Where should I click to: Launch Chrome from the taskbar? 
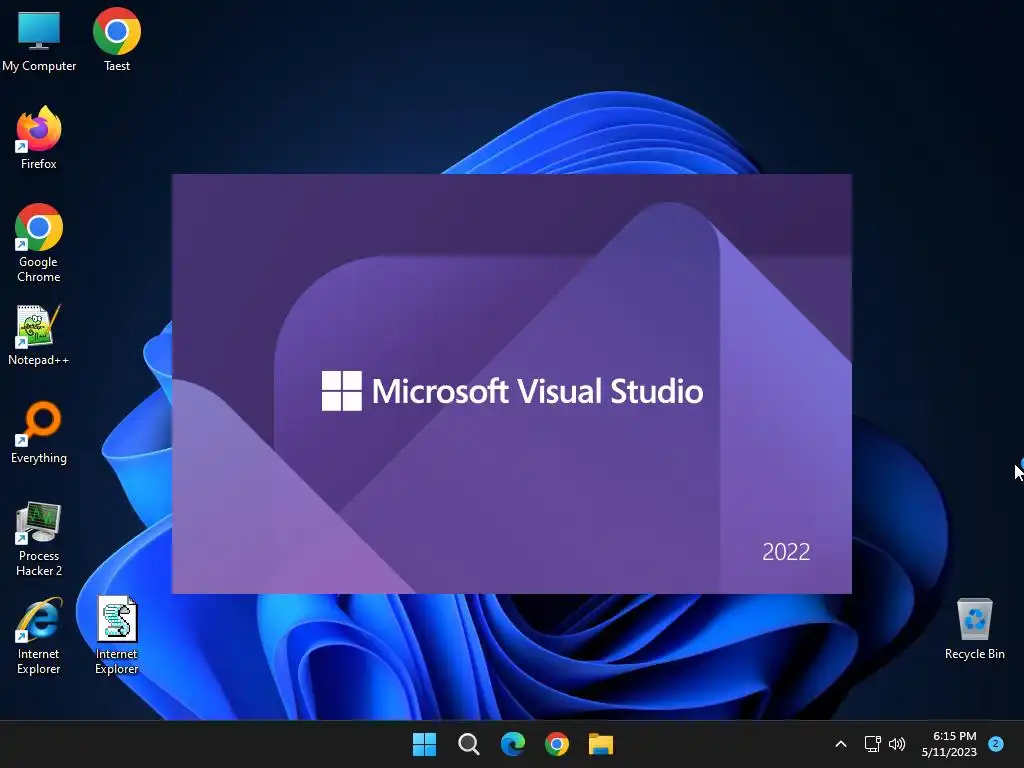(556, 744)
